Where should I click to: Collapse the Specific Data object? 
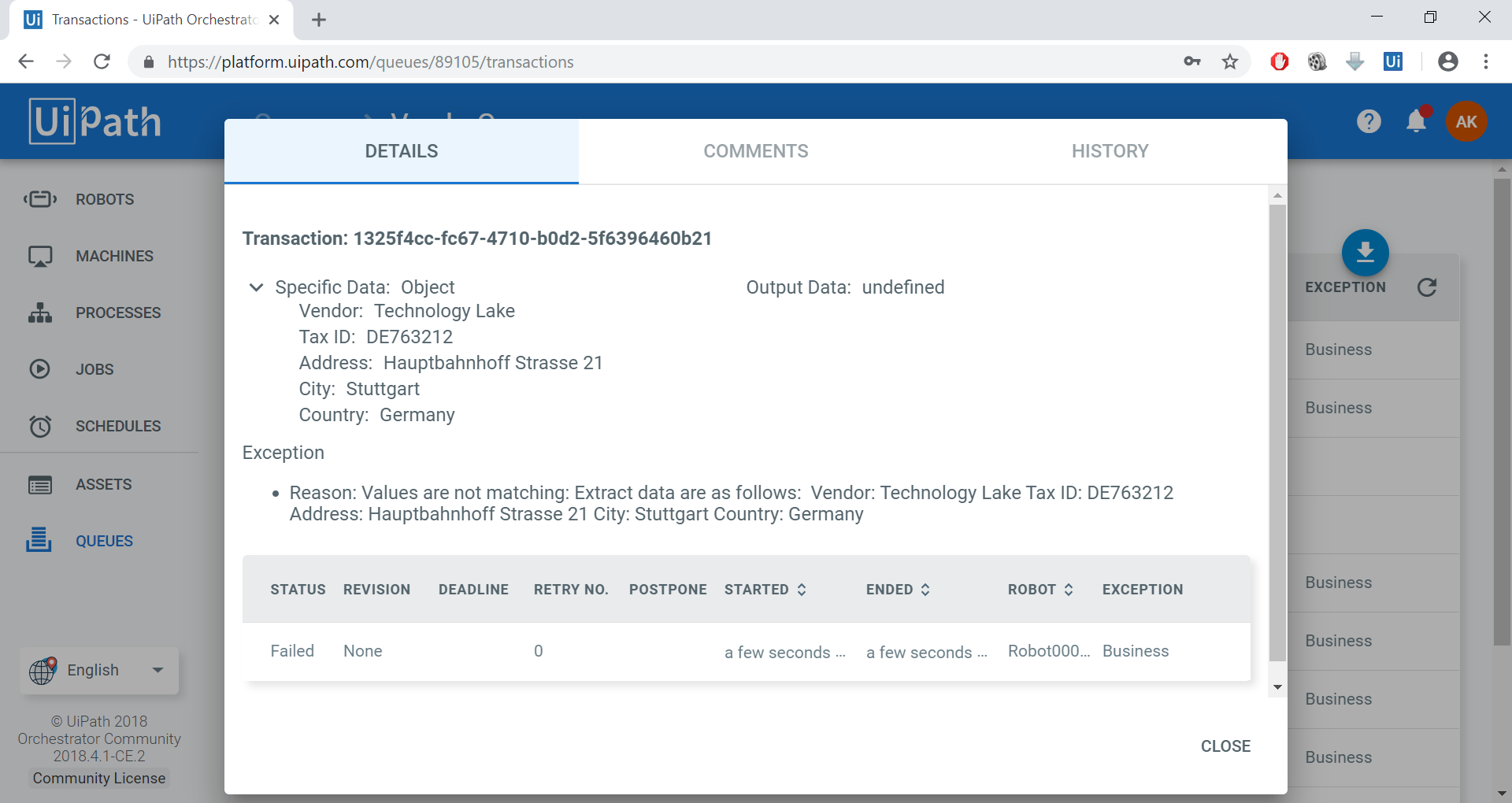click(256, 287)
